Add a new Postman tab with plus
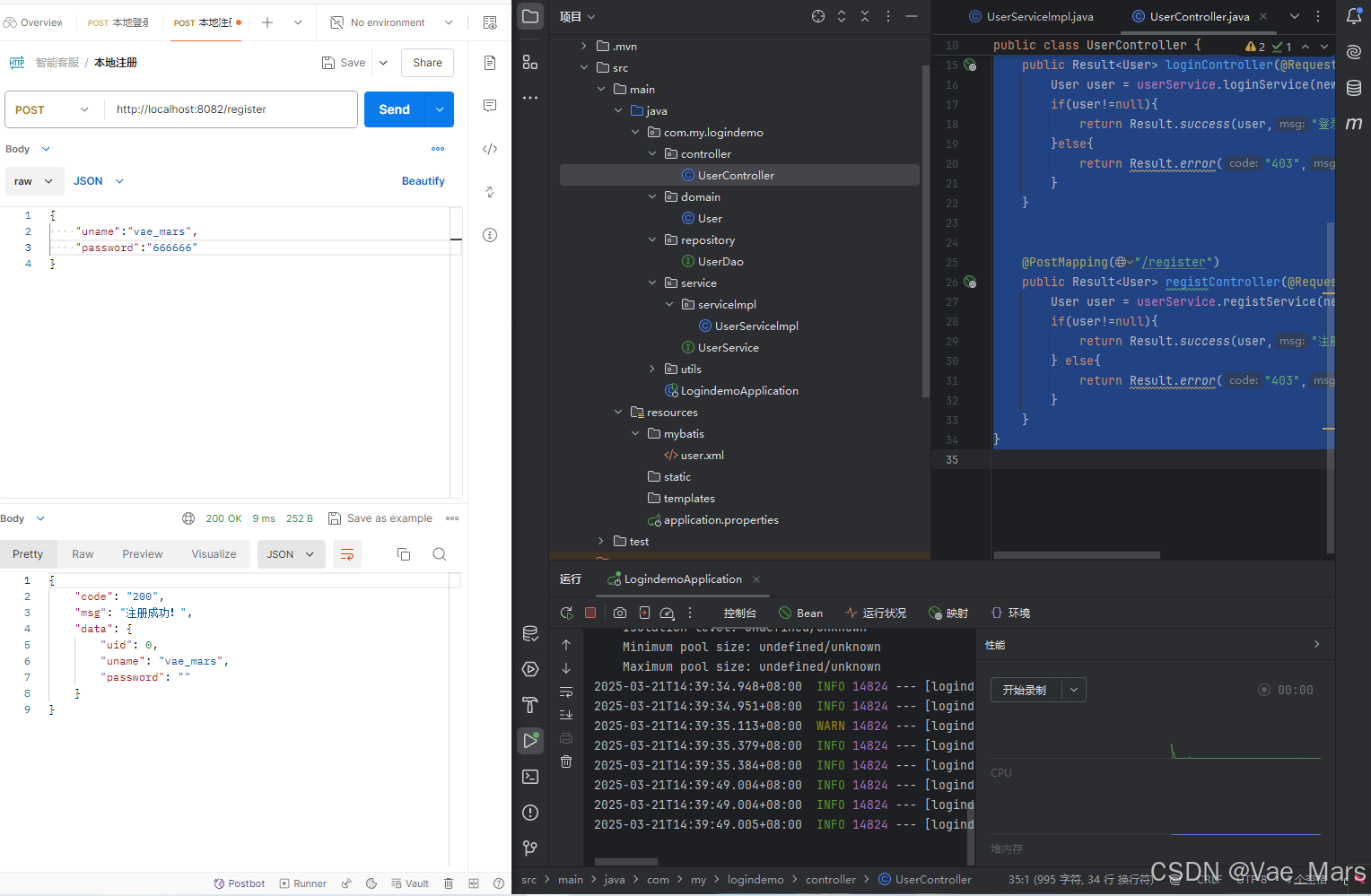Image resolution: width=1371 pixels, height=896 pixels. 267,22
